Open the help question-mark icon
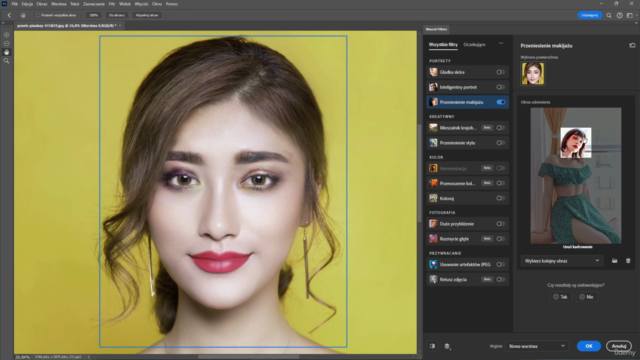The height and width of the screenshot is (360, 640). tap(620, 15)
